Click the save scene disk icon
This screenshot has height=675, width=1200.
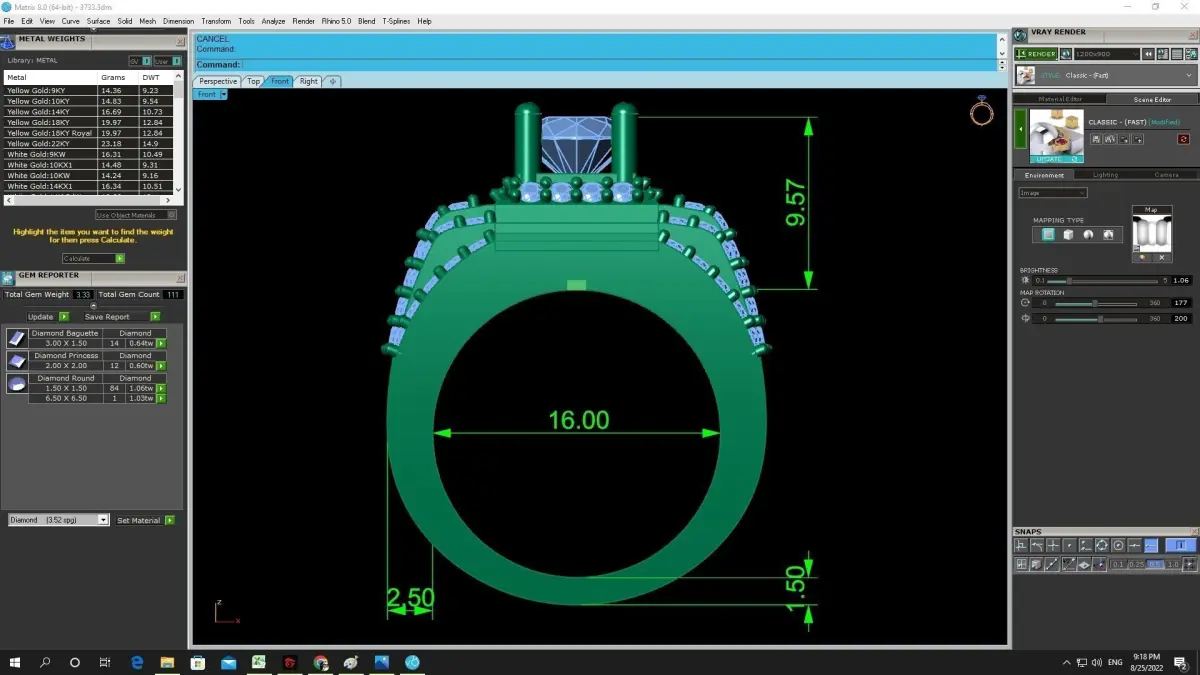tap(1096, 139)
